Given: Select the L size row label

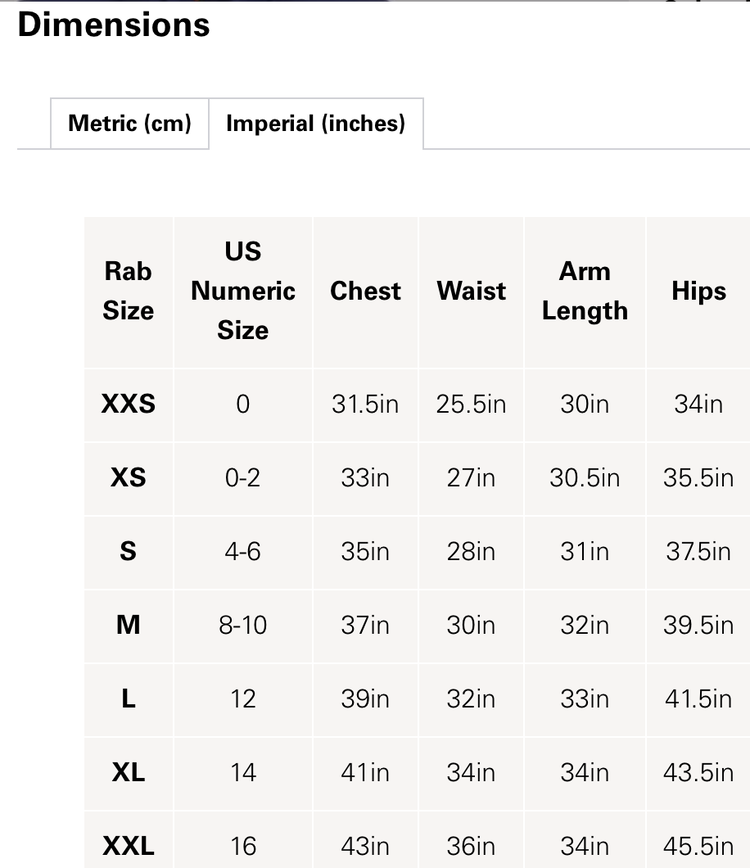Looking at the screenshot, I should [x=128, y=699].
